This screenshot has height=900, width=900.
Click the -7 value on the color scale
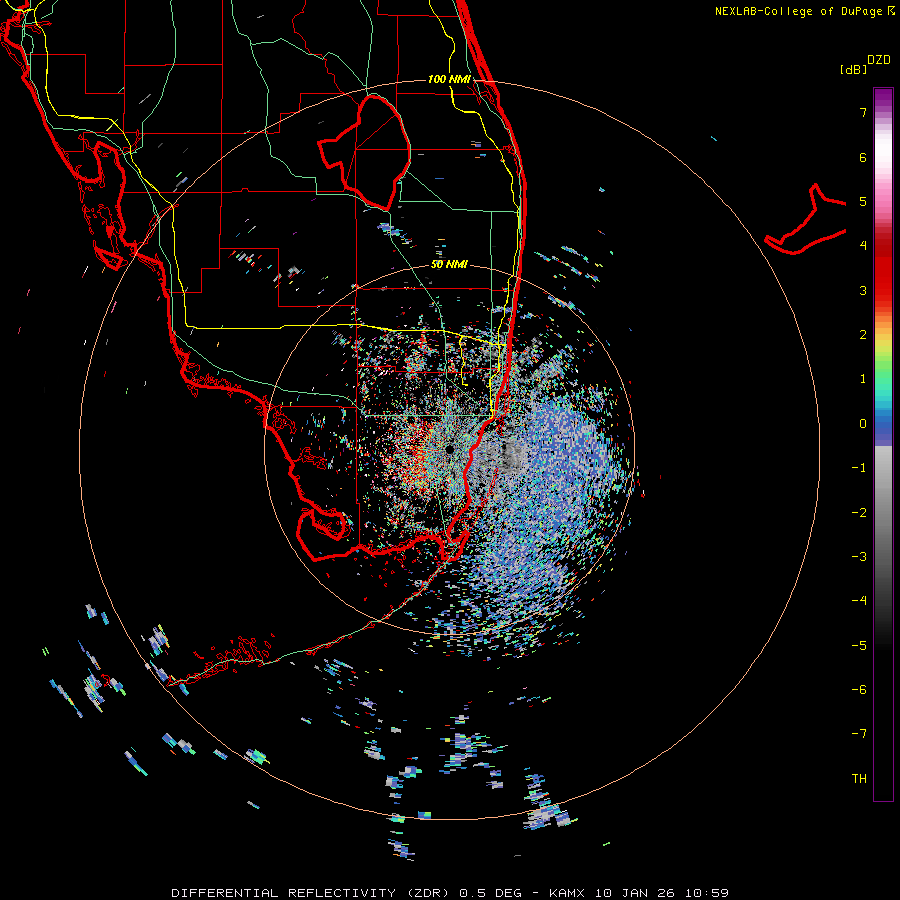[859, 734]
